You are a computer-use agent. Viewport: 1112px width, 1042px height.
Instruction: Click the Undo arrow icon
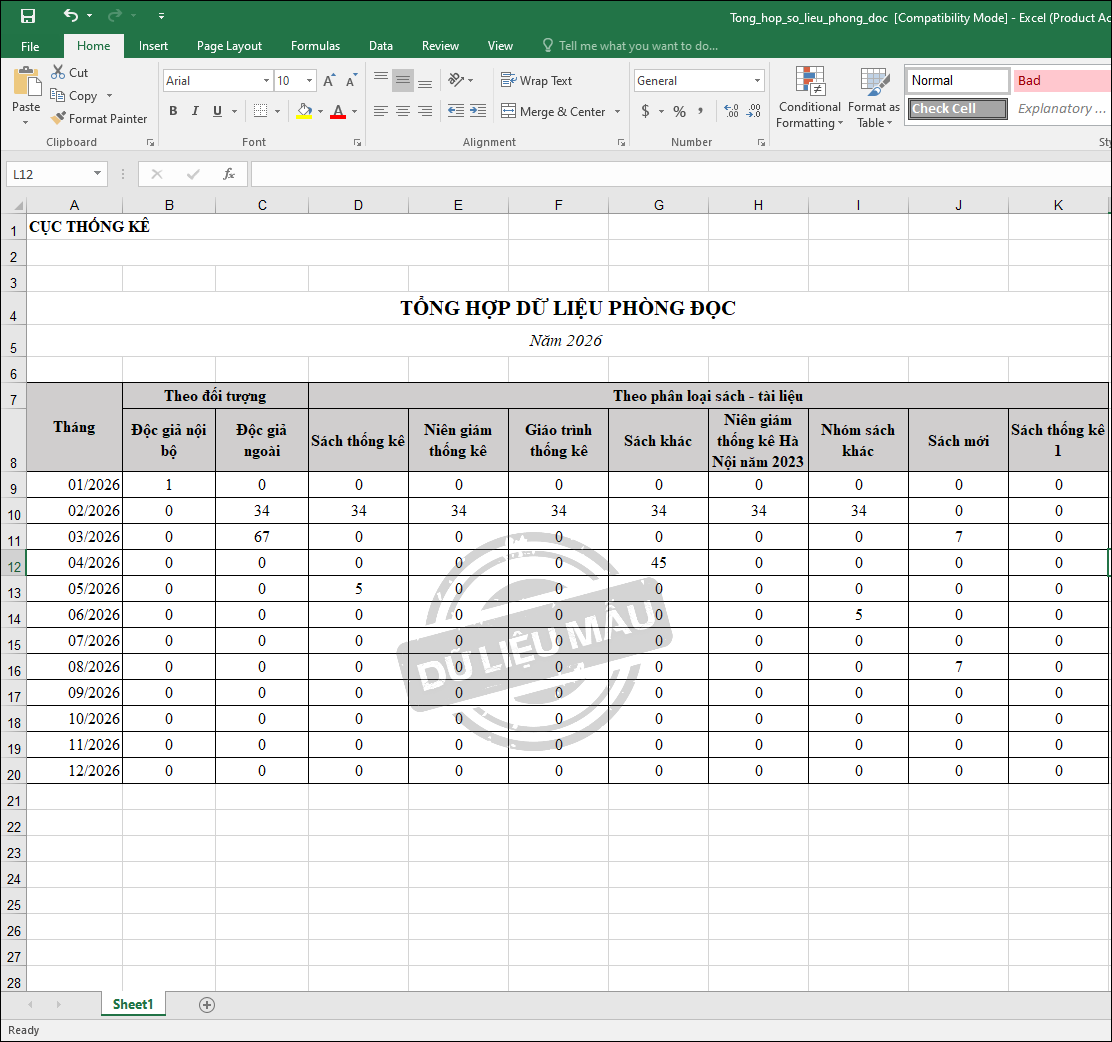[70, 16]
